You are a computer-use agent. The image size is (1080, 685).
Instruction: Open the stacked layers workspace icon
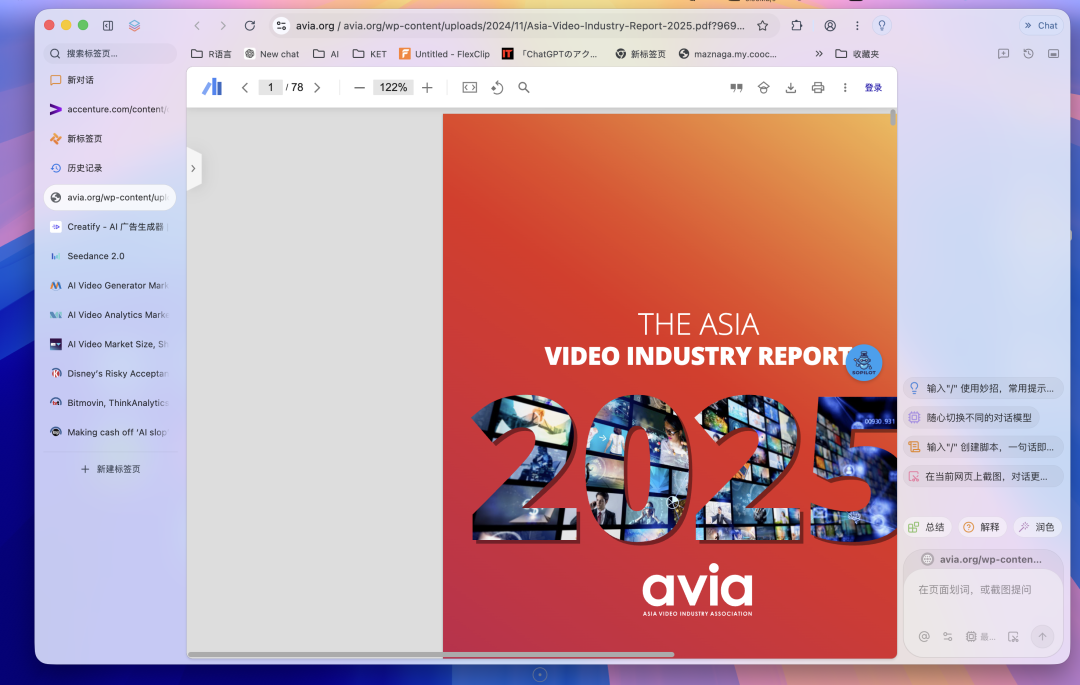point(134,25)
